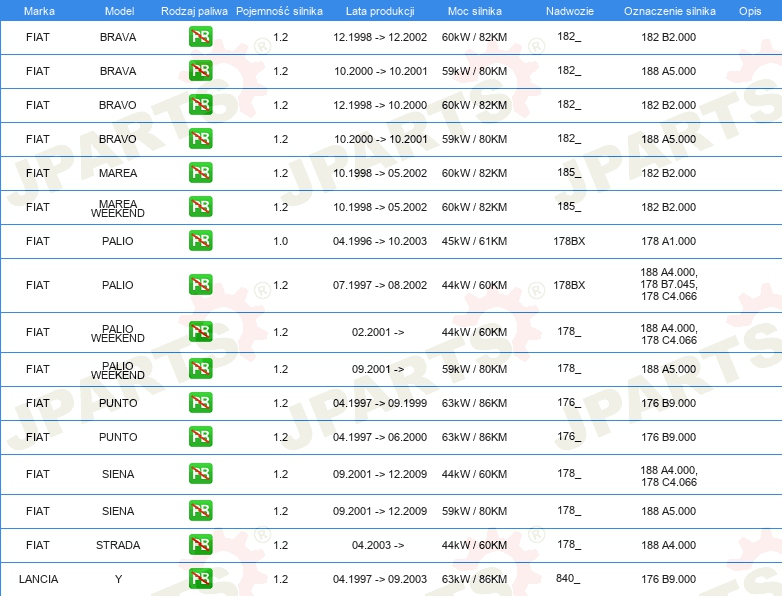The width and height of the screenshot is (782, 596).
Task: Click fuel icon in LANCIA Y row
Action: 200,579
